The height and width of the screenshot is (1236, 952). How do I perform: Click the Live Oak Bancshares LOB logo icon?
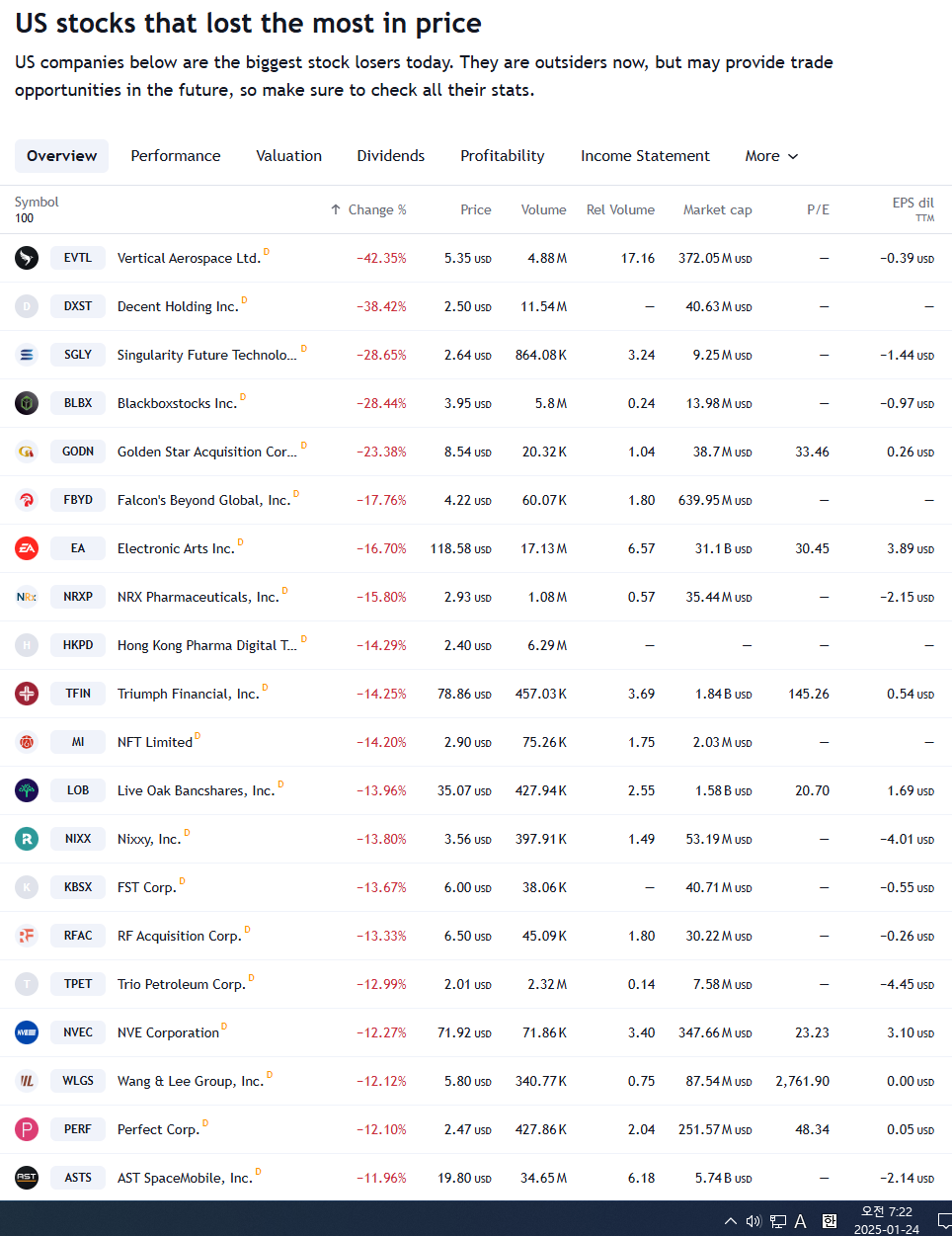[x=27, y=790]
